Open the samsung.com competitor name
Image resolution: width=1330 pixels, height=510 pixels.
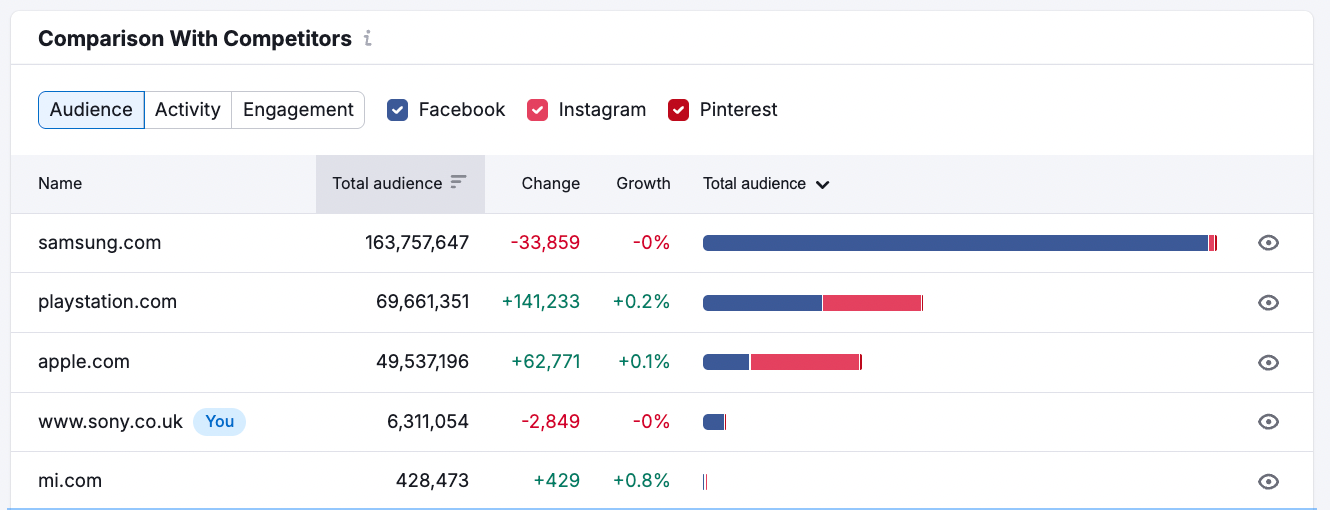coord(99,243)
